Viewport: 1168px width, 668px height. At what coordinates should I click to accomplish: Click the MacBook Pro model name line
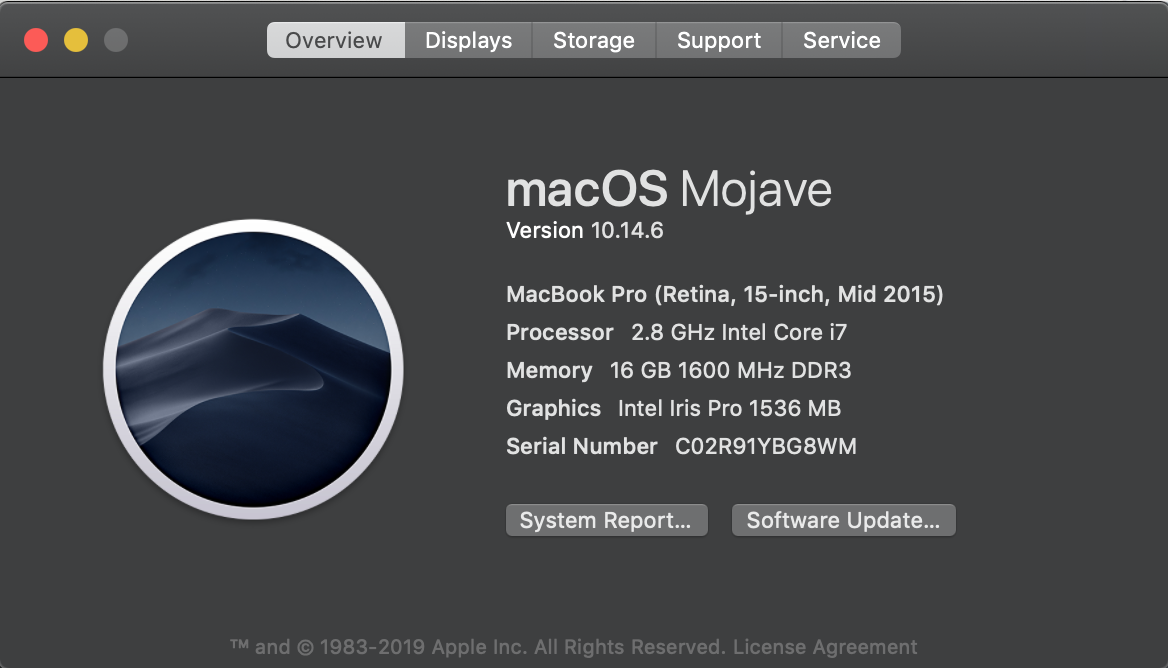point(725,294)
